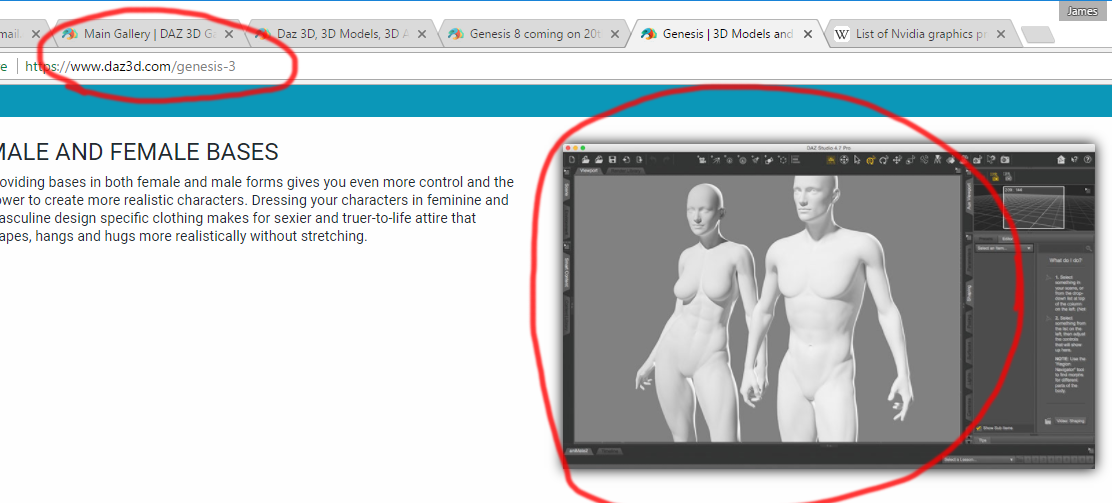Click What's This pointer-question icon
This screenshot has height=503, width=1112.
[x=1074, y=160]
